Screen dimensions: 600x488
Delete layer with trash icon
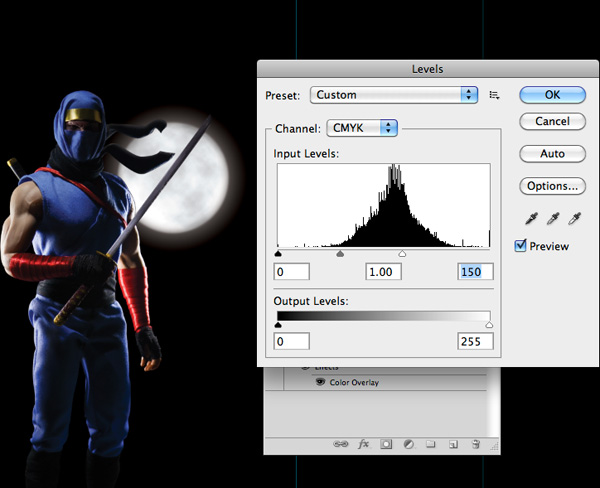(476, 444)
